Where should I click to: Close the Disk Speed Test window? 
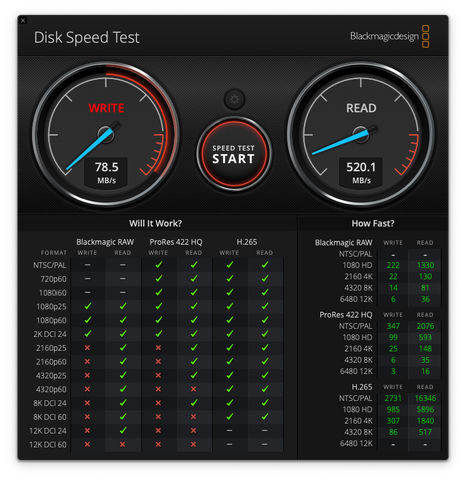pos(23,20)
